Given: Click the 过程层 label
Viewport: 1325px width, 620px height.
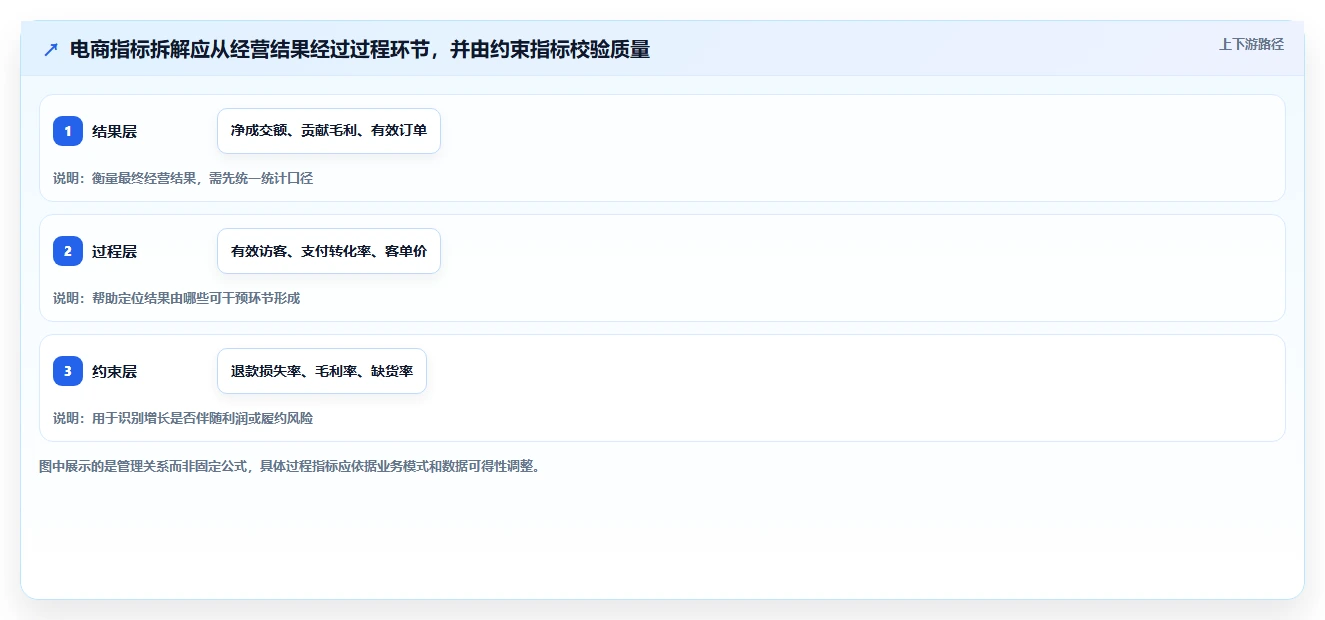Looking at the screenshot, I should pos(114,251).
